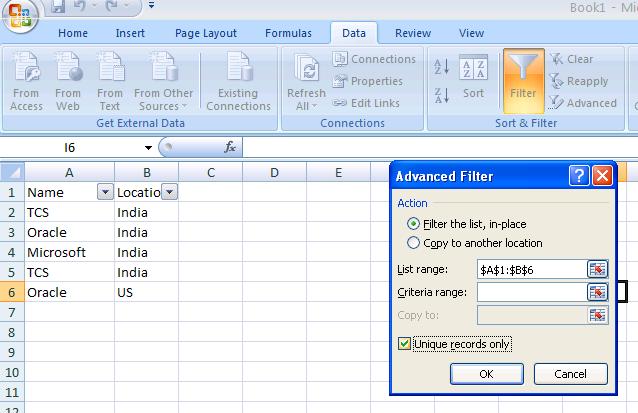Click the Redo icon

tap(111, 6)
